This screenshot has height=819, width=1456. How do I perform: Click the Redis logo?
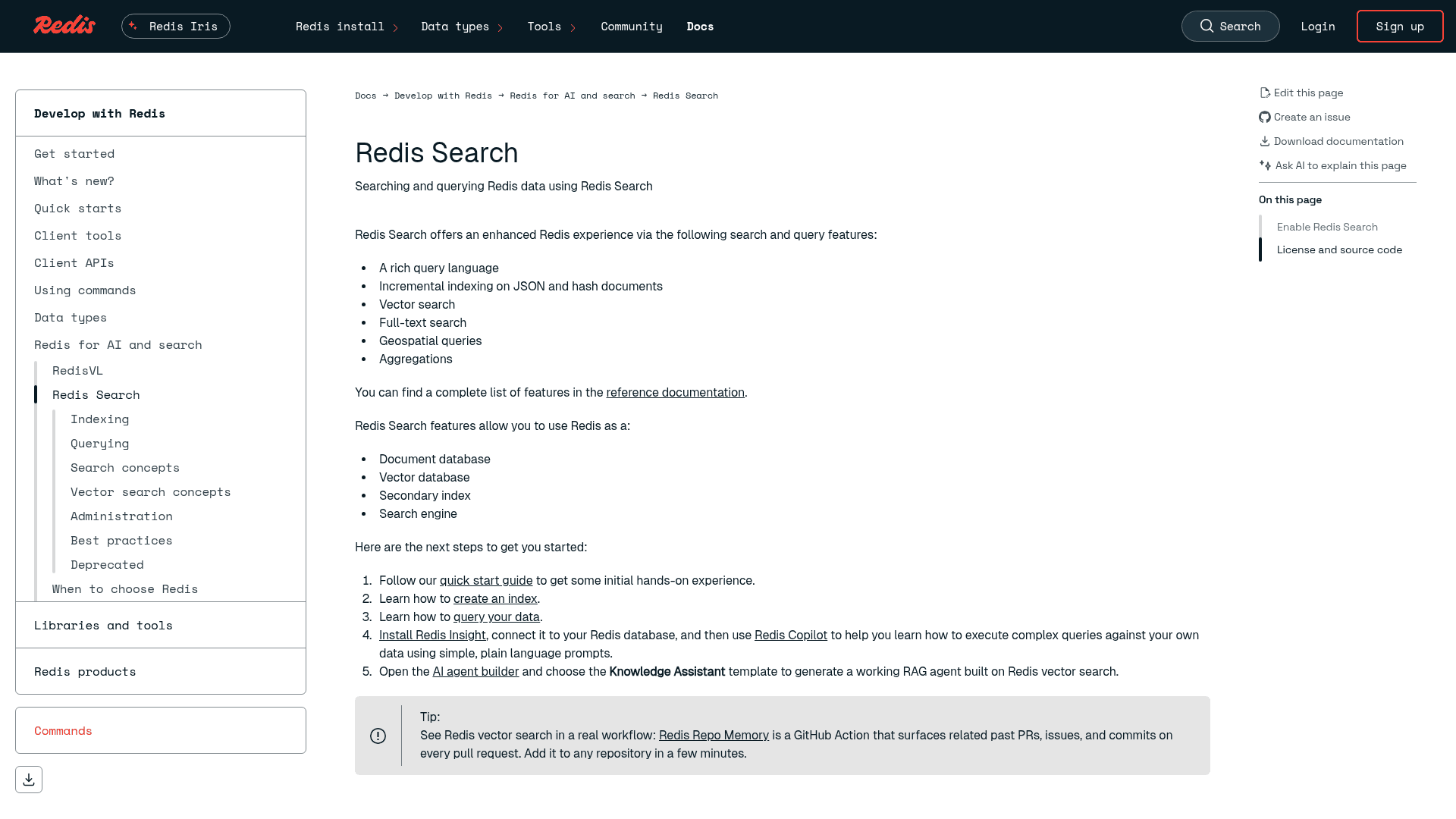tap(64, 26)
